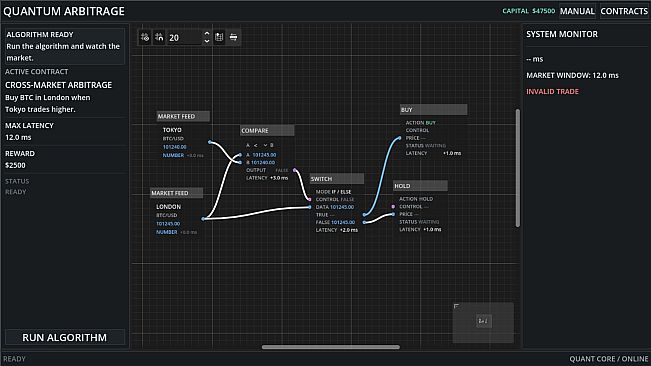Select the BUY node header
Image resolution: width=651 pixels, height=366 pixels.
click(x=433, y=110)
